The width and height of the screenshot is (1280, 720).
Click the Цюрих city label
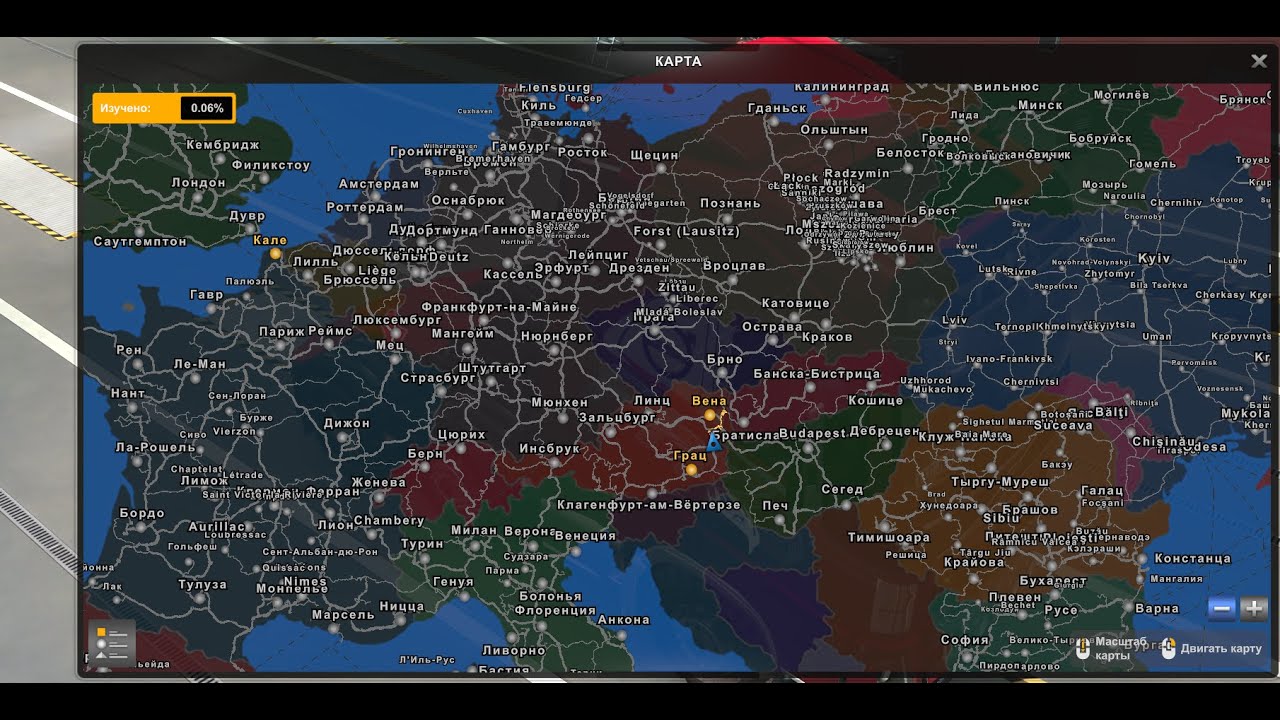[x=461, y=435]
